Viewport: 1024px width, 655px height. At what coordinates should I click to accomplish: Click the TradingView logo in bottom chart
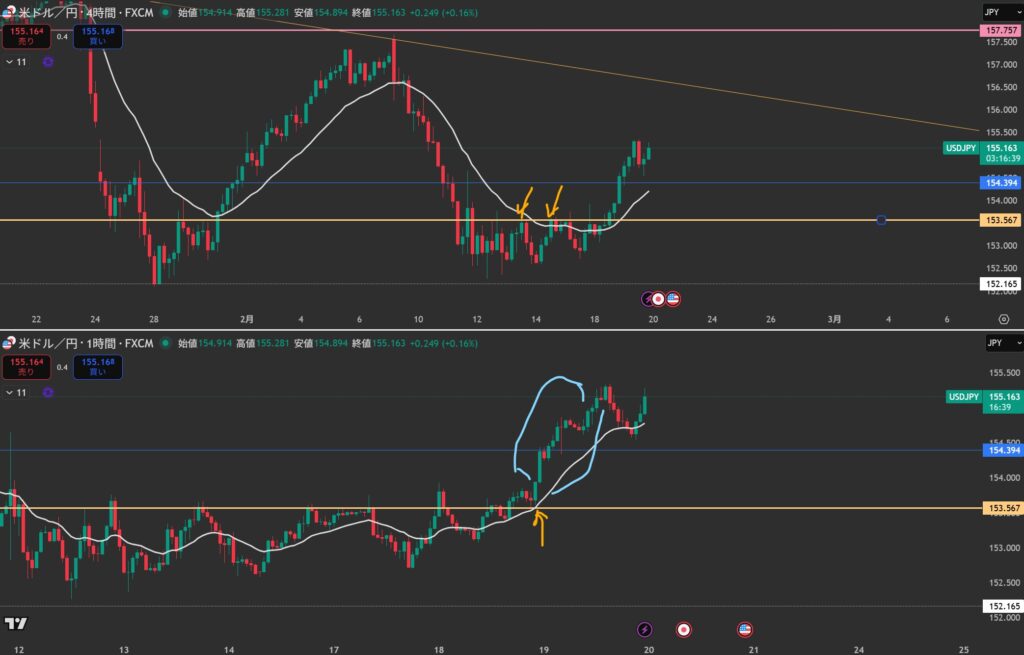pyautogui.click(x=16, y=623)
